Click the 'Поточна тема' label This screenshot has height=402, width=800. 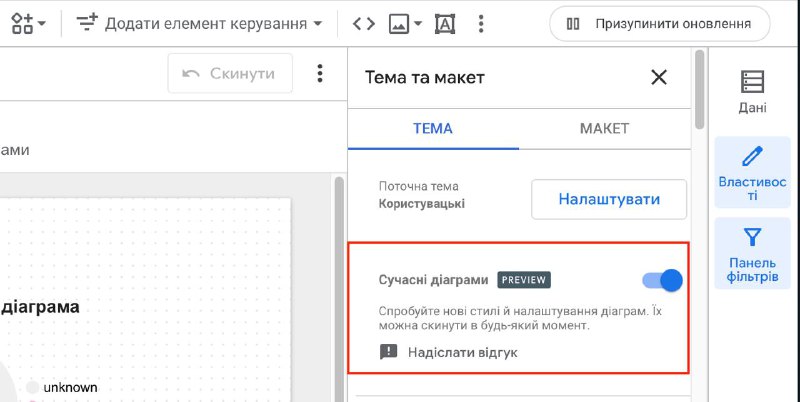[419, 186]
